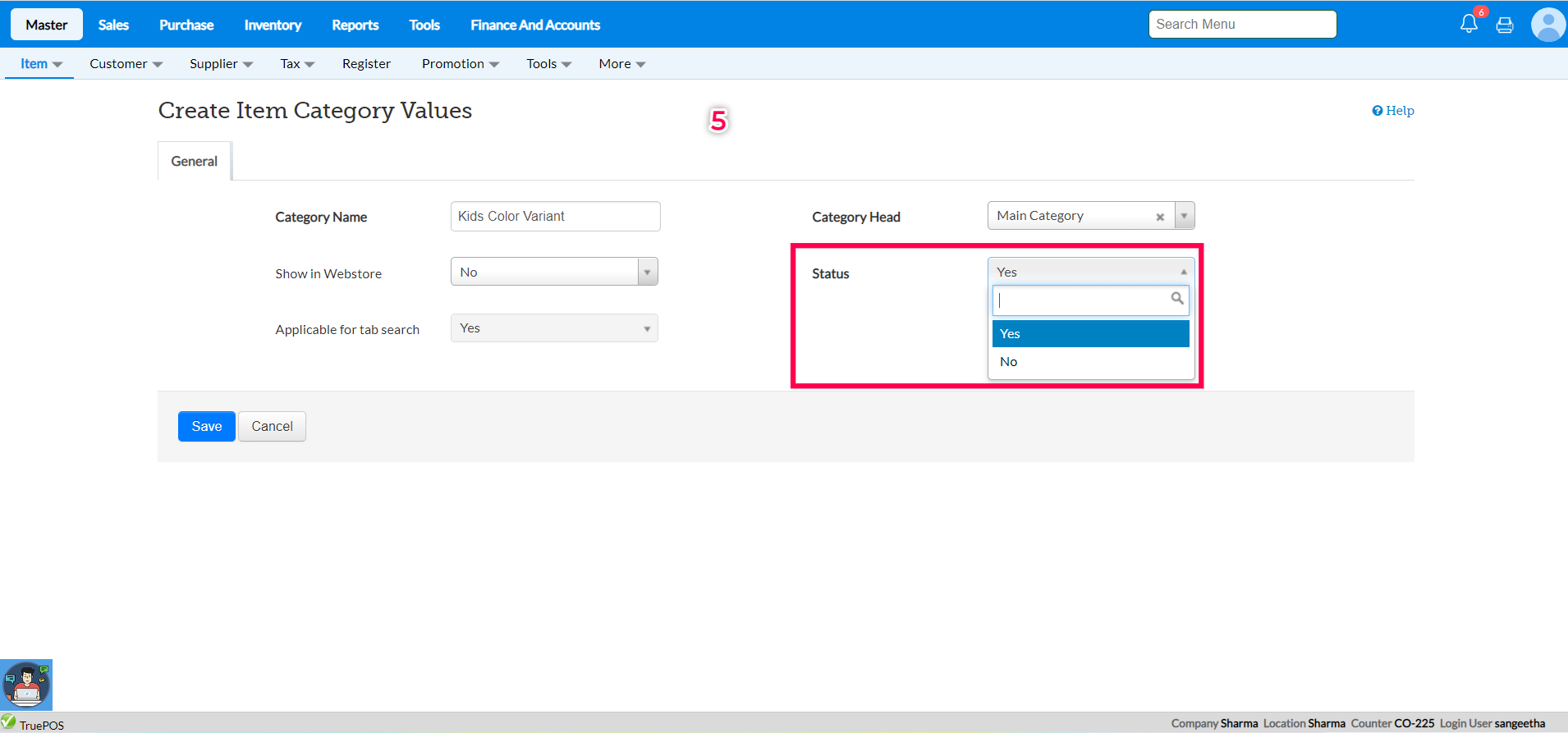Select Yes in the Status list

(1090, 334)
